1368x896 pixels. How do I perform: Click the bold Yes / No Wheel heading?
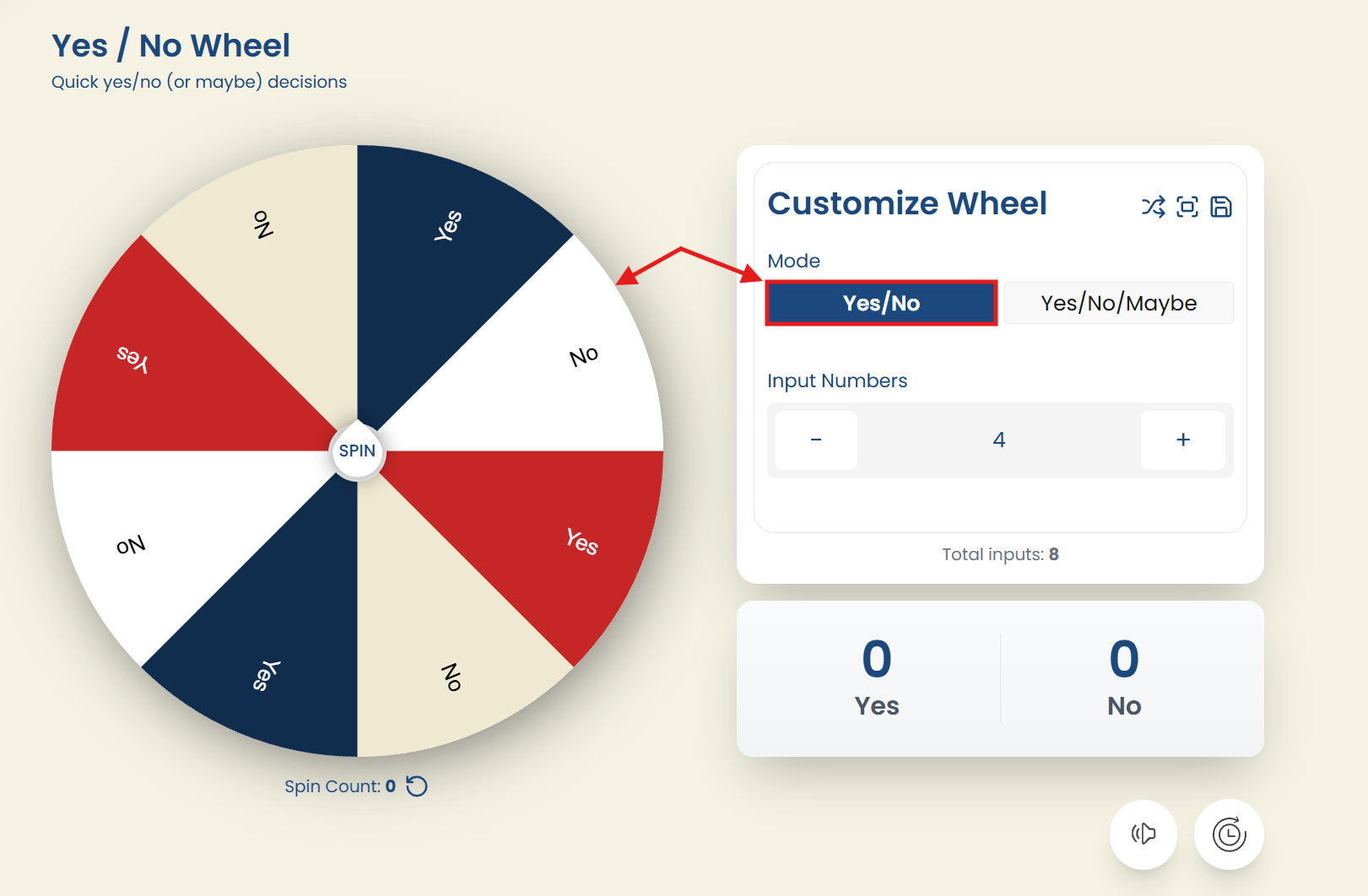pyautogui.click(x=170, y=45)
